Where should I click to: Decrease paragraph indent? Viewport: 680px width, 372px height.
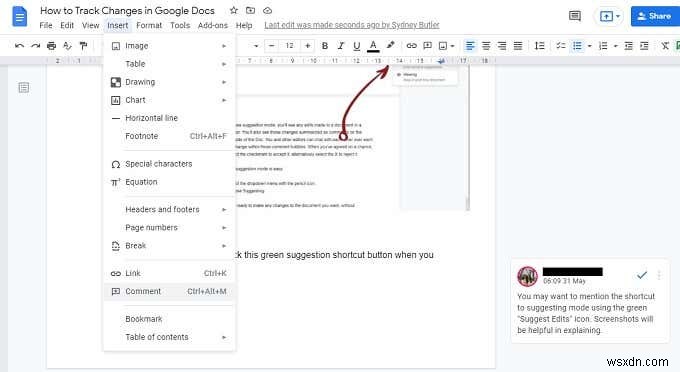(628, 46)
